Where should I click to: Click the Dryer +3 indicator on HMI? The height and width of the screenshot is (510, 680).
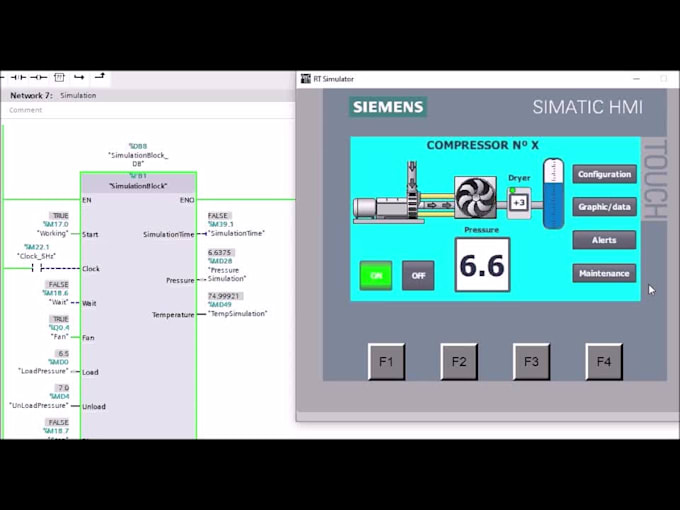point(519,203)
